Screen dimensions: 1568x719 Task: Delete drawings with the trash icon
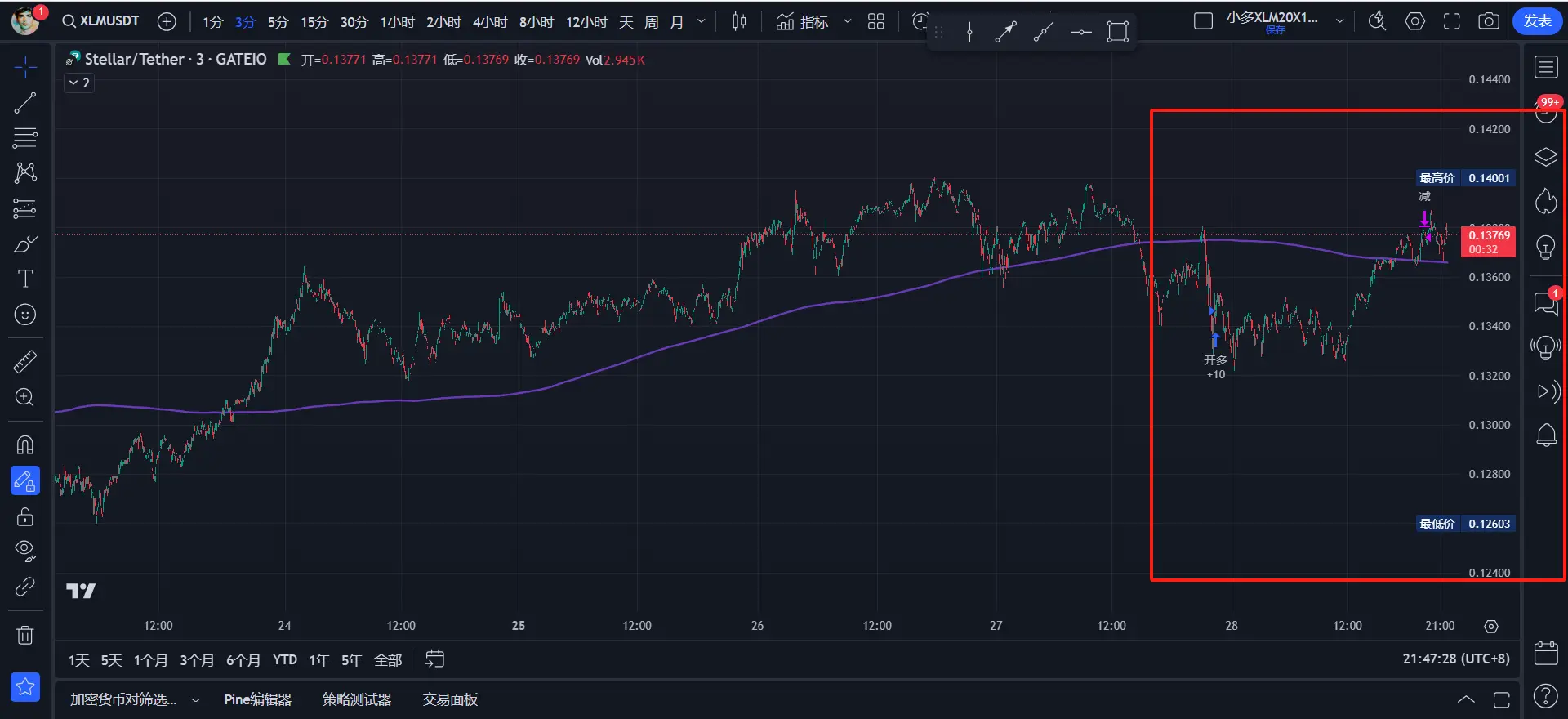25,635
